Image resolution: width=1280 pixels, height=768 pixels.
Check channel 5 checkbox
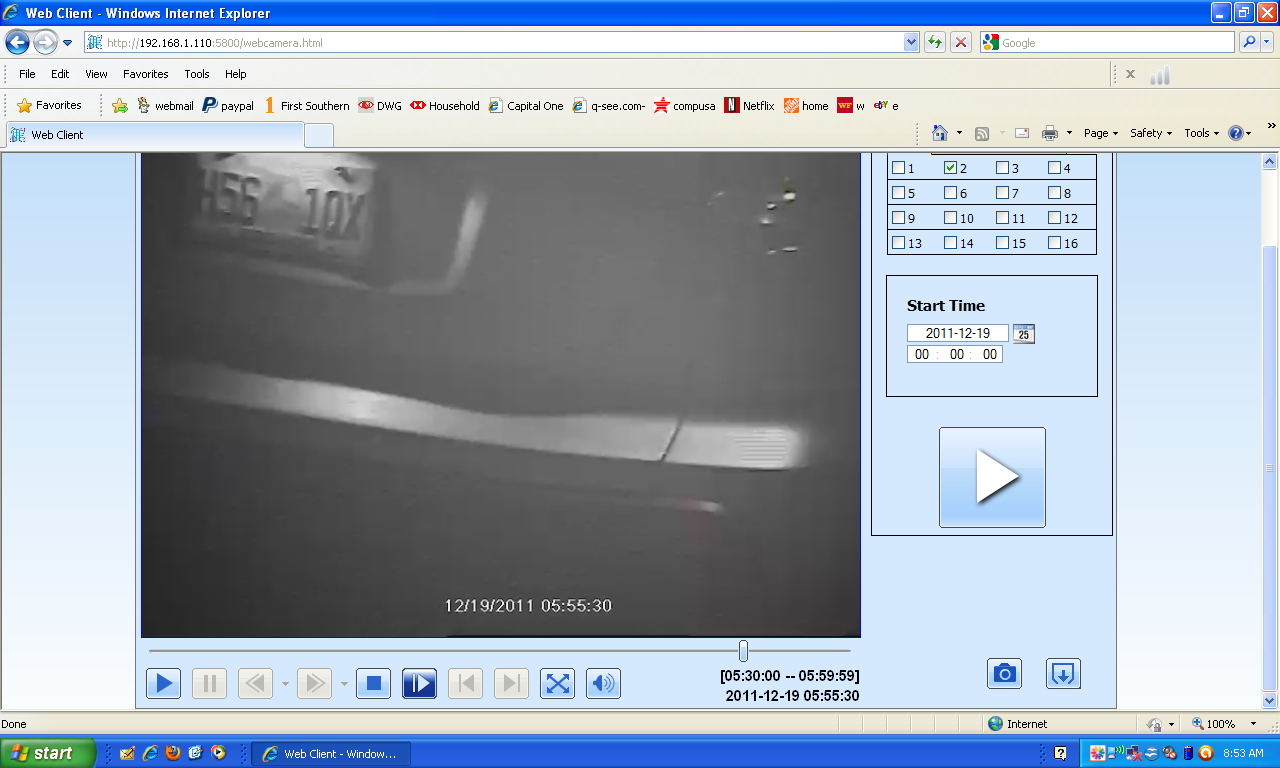[x=898, y=193]
